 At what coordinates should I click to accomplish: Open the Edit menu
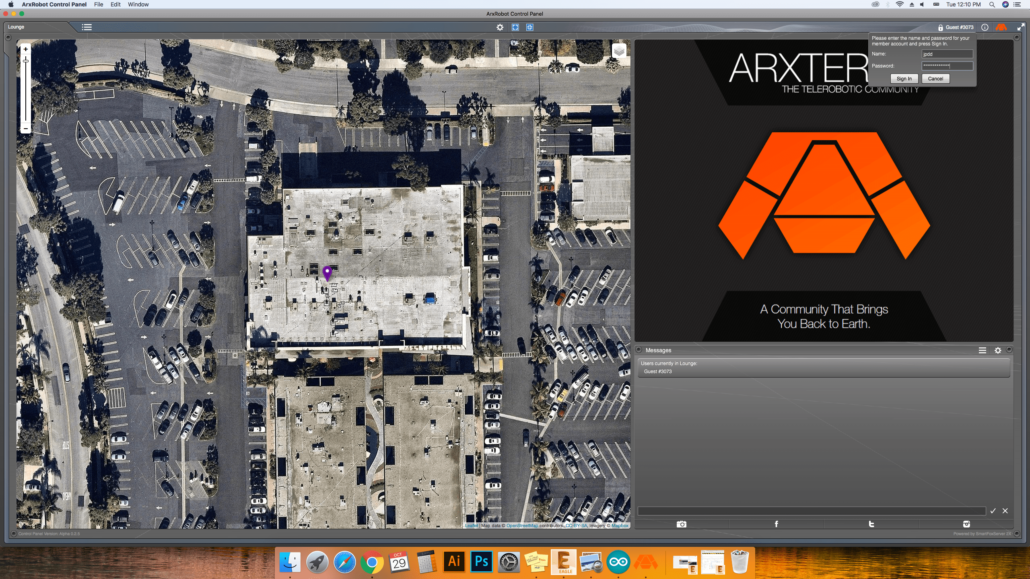116,5
